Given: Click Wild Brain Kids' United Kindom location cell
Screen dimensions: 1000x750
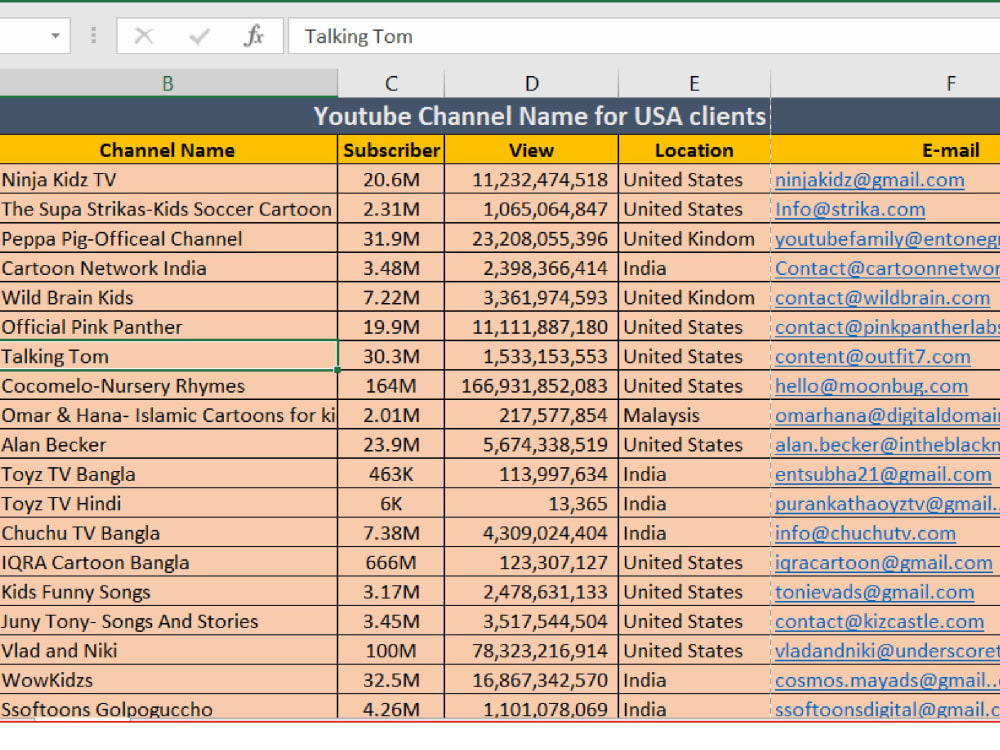Looking at the screenshot, I should click(x=694, y=297).
